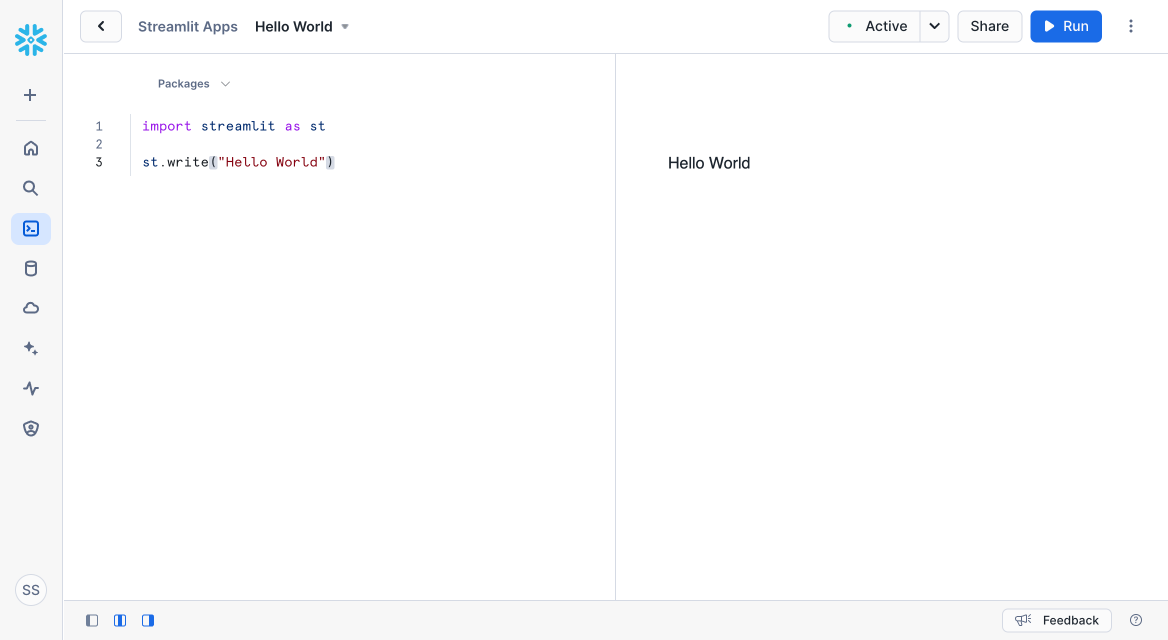Expand the Packages dropdown
The height and width of the screenshot is (640, 1168).
(x=194, y=83)
